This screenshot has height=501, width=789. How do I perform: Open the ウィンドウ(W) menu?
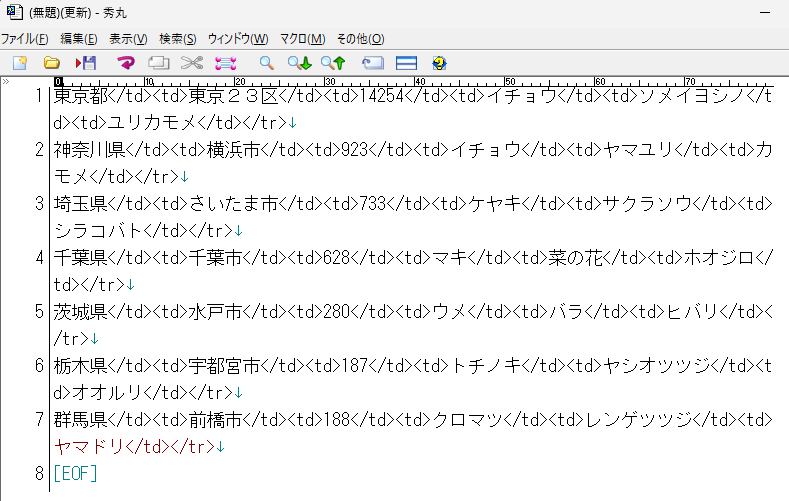238,39
